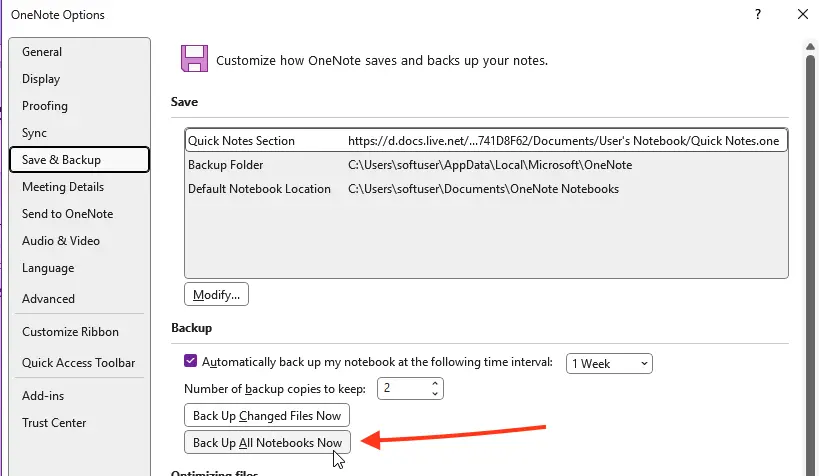Screen dimensions: 824x476
Task: Select the Trust Center category
Action: point(54,423)
